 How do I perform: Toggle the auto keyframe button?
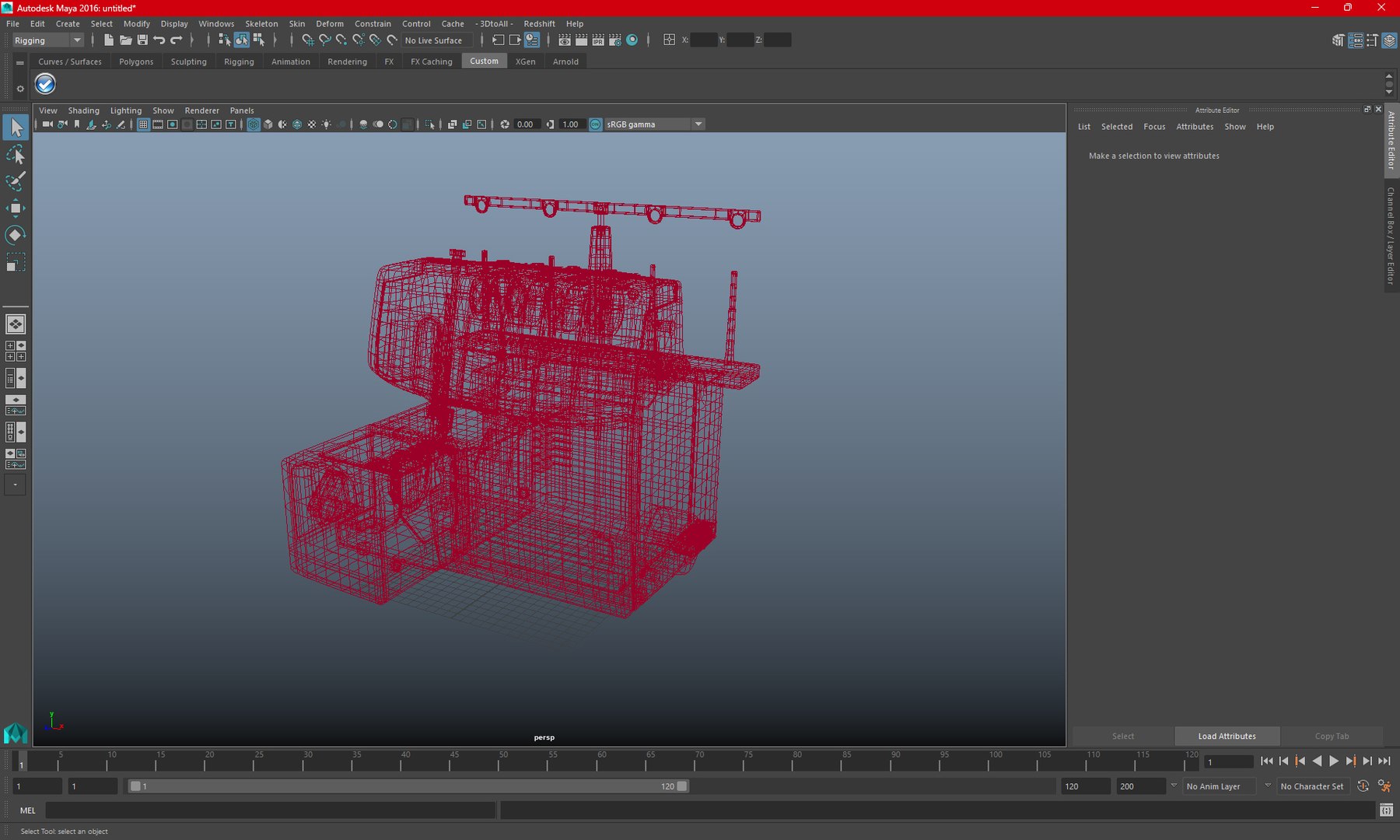[x=1363, y=786]
